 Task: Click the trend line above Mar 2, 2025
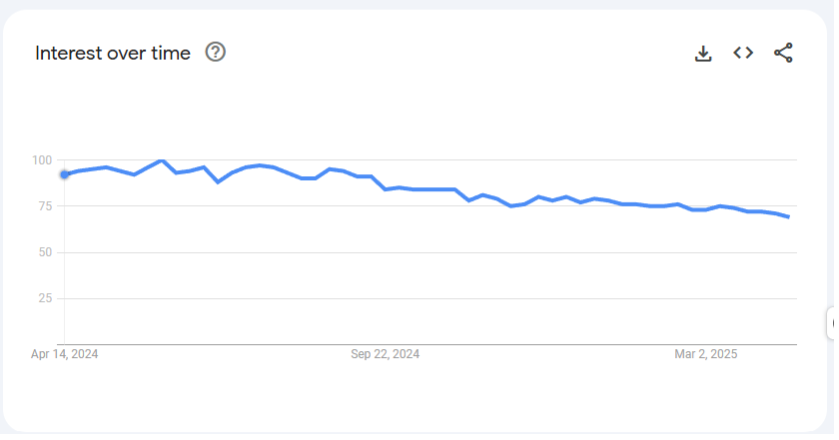point(706,209)
